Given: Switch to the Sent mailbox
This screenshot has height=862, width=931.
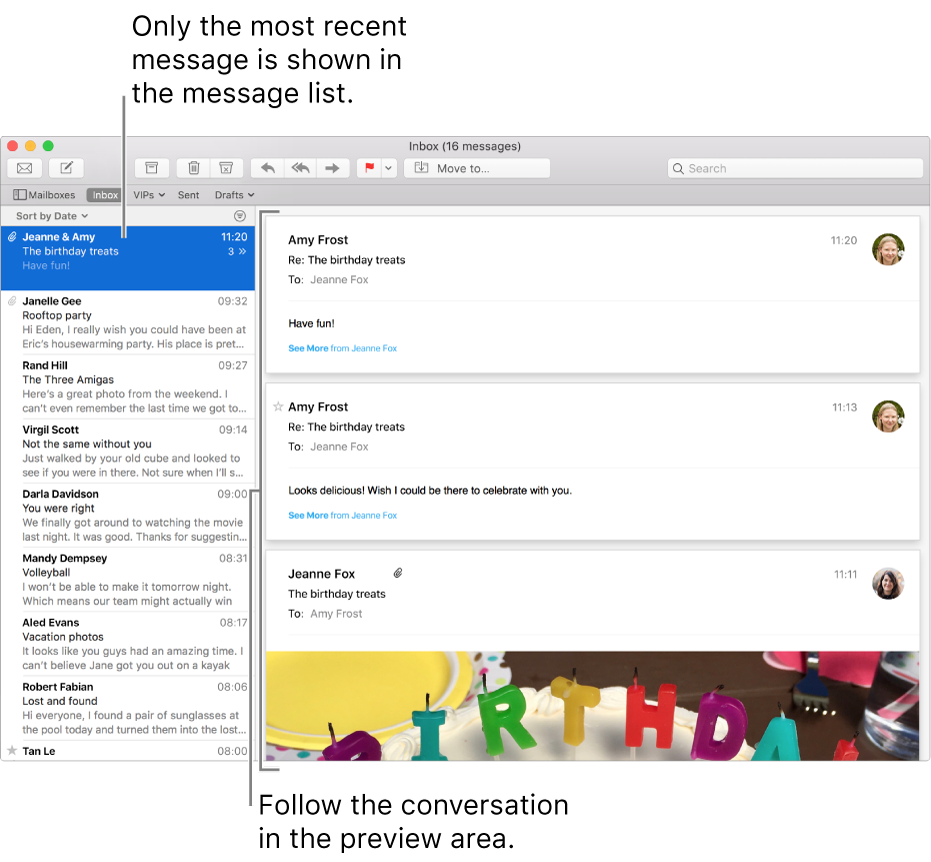Looking at the screenshot, I should coord(188,194).
